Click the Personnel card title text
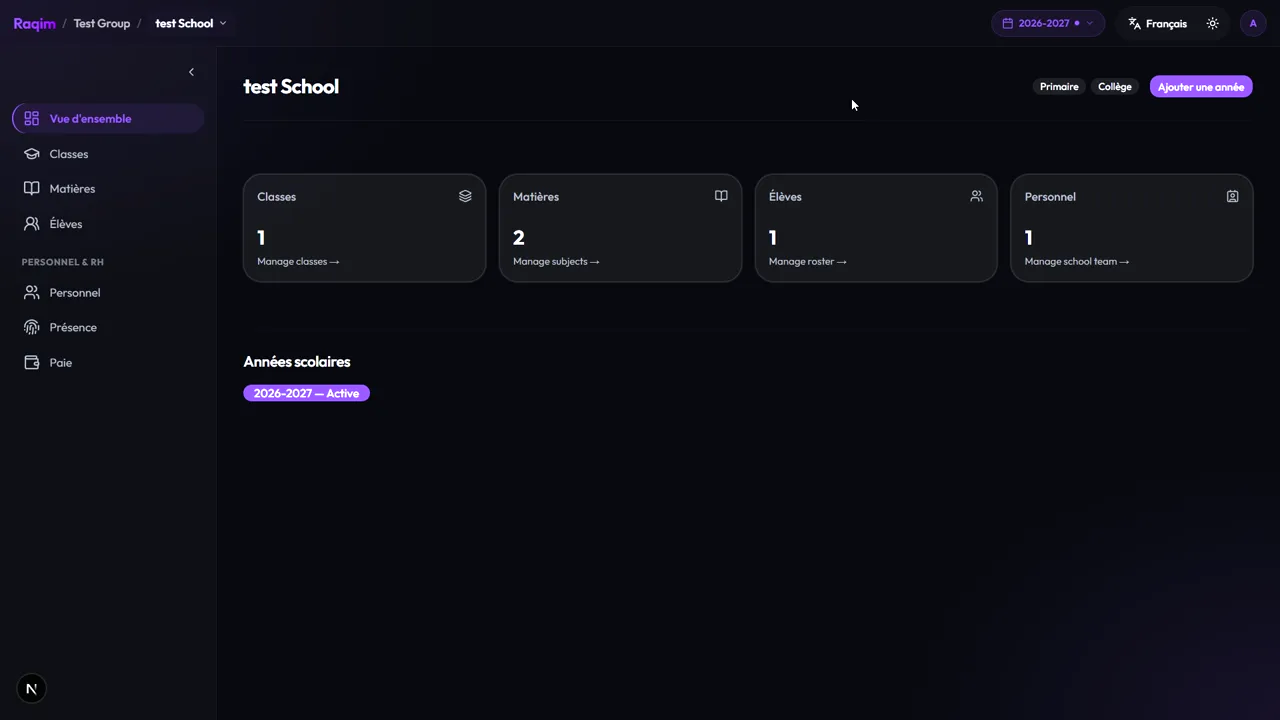This screenshot has height=720, width=1280. click(1050, 197)
